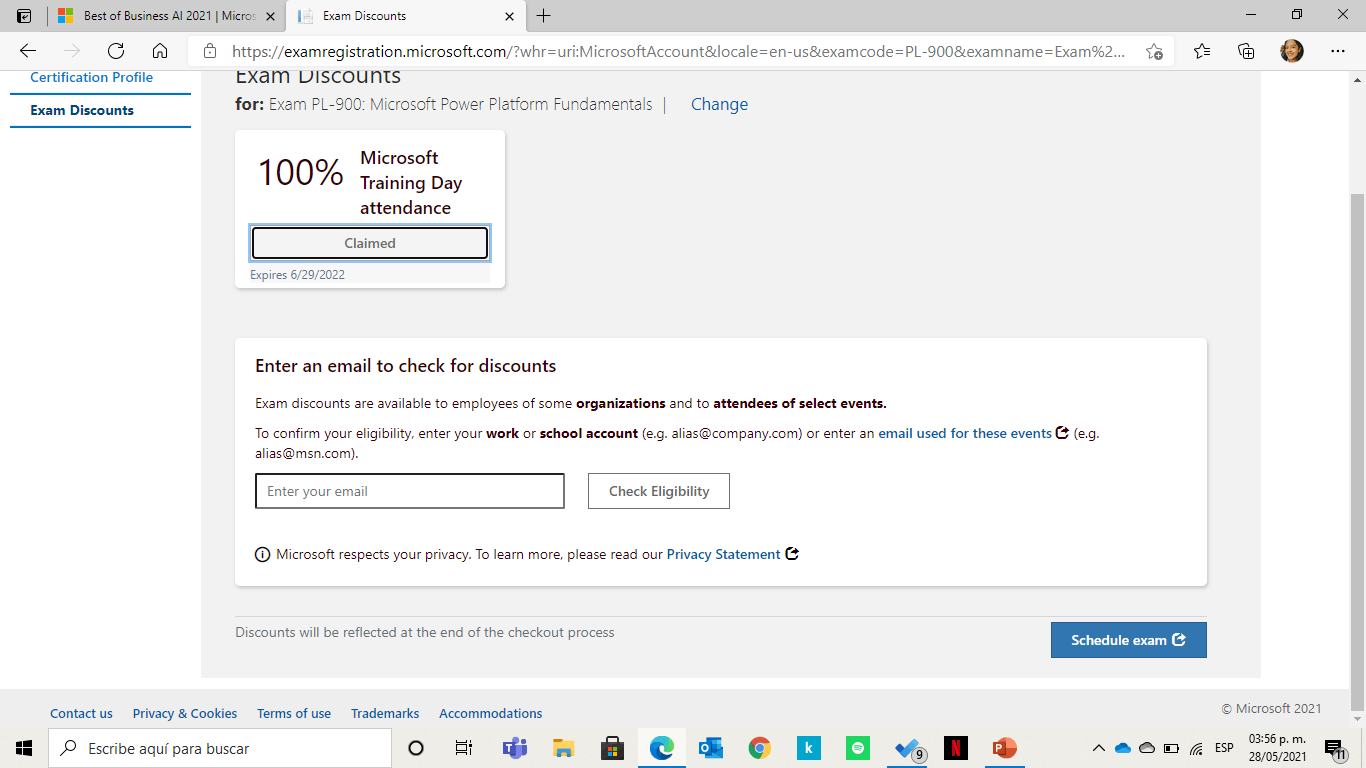Open Microsoft Store from taskbar
Image resolution: width=1366 pixels, height=768 pixels.
[x=612, y=748]
